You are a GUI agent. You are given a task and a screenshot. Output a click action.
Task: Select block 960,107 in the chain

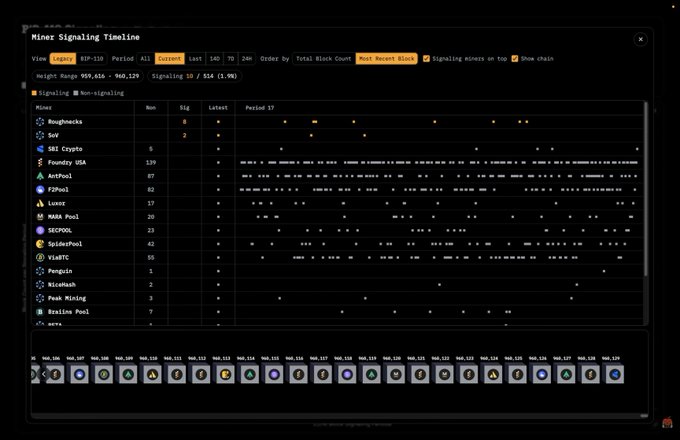[79, 375]
